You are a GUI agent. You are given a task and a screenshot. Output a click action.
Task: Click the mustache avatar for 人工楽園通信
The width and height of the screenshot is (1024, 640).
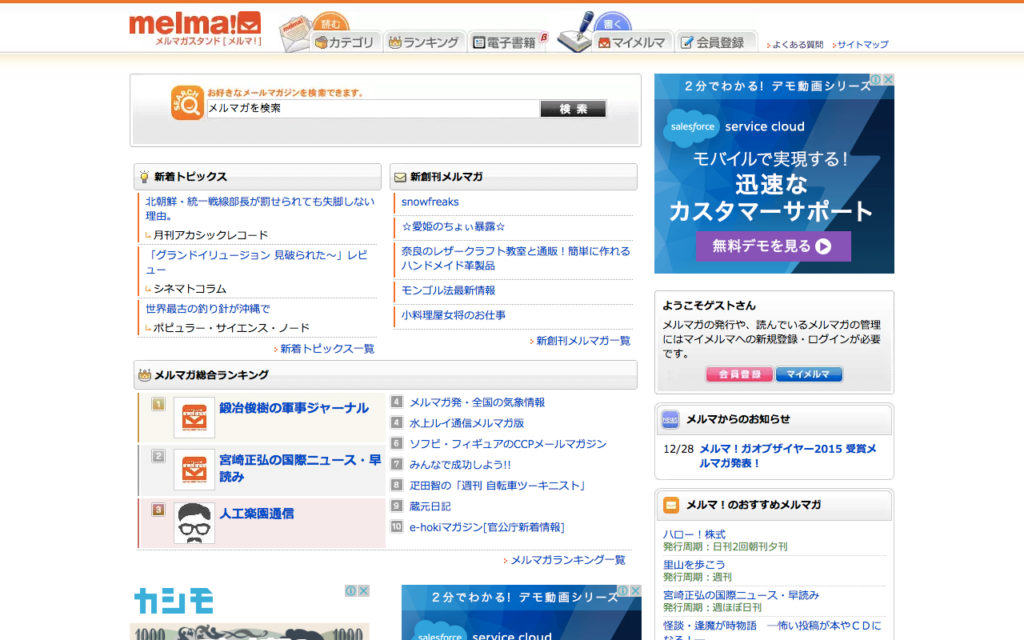(194, 523)
